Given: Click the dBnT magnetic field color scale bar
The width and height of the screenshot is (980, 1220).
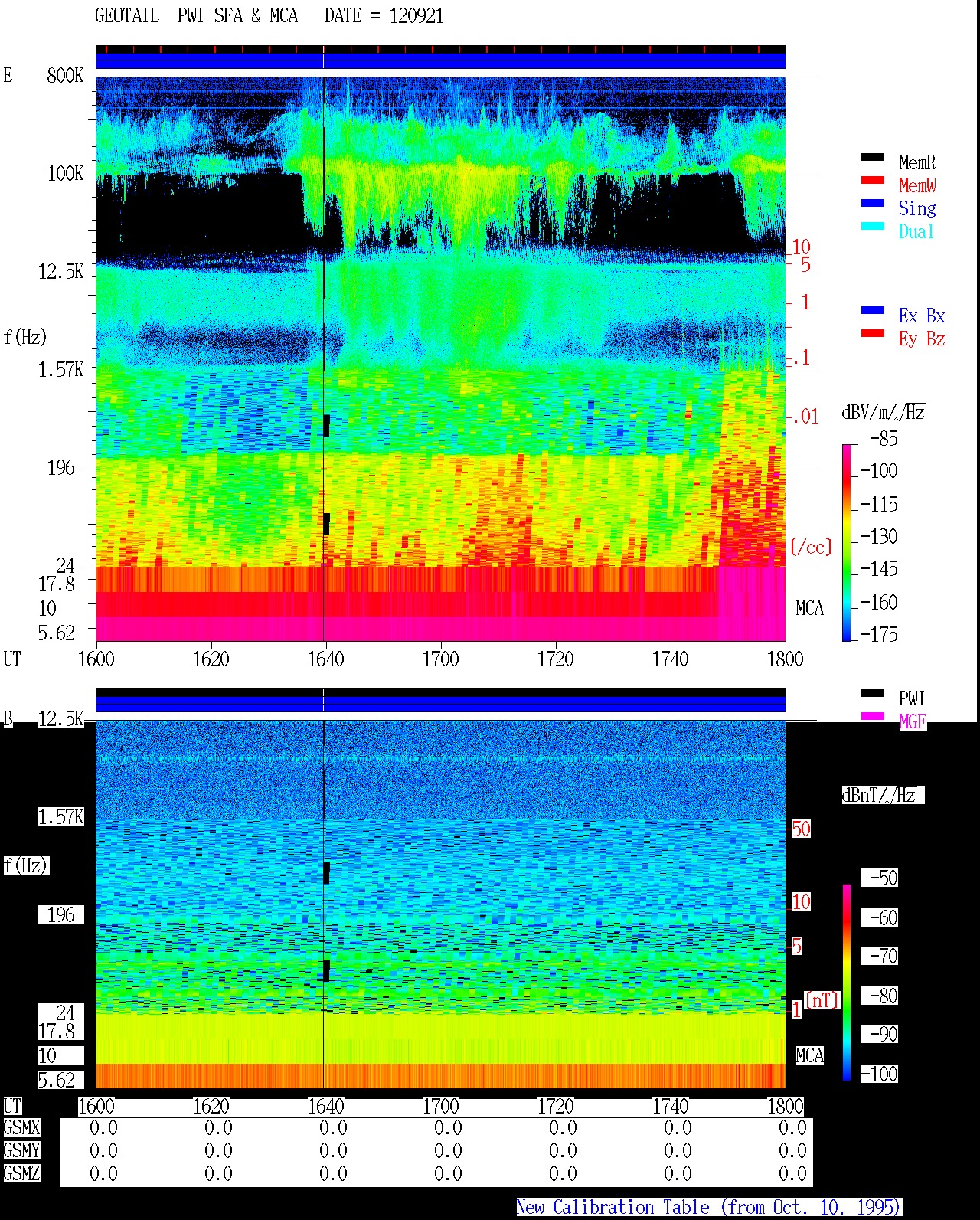Looking at the screenshot, I should point(847,983).
